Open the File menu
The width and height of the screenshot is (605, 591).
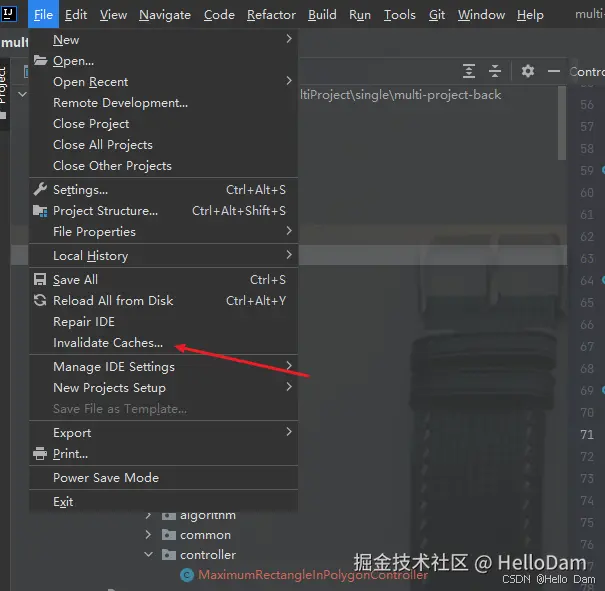pyautogui.click(x=43, y=15)
